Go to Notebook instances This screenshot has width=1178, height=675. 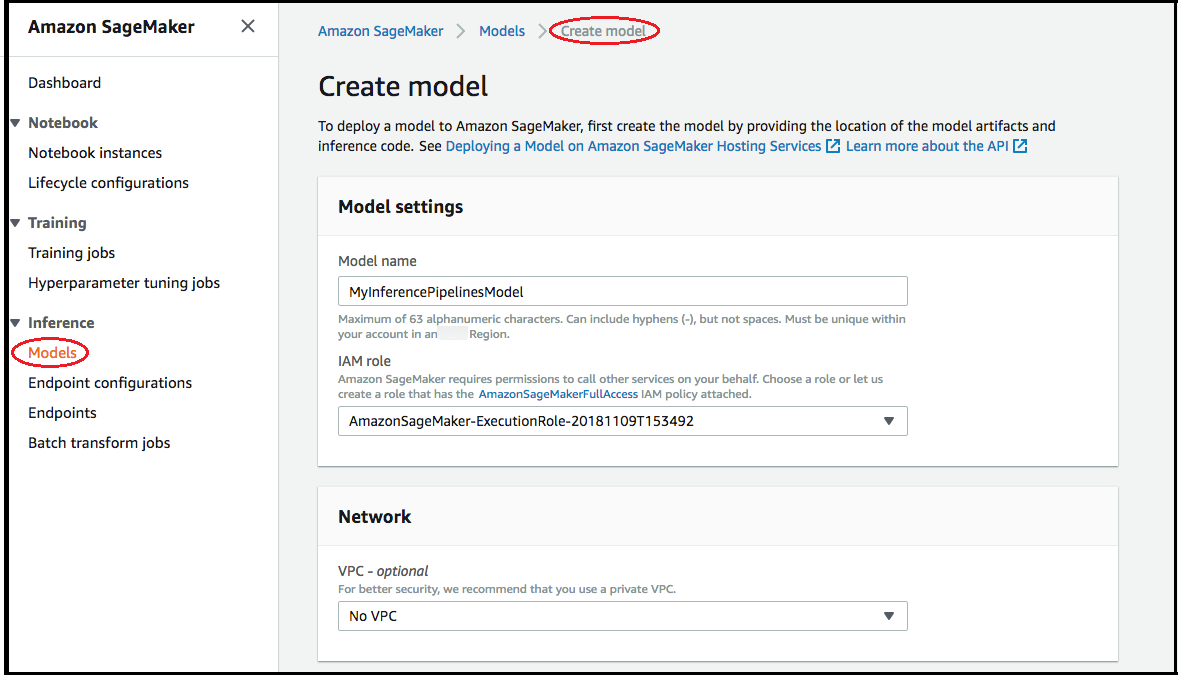(x=95, y=153)
